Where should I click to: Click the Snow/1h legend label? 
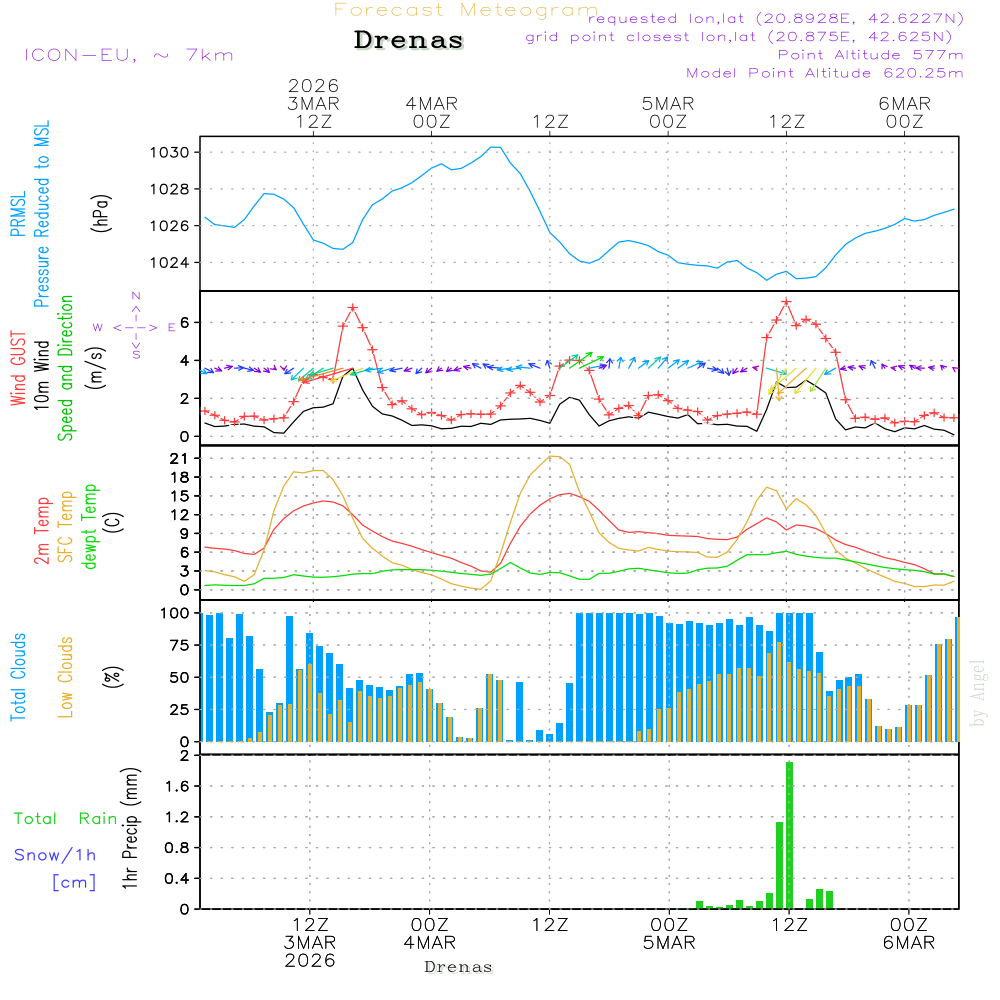click(x=55, y=855)
